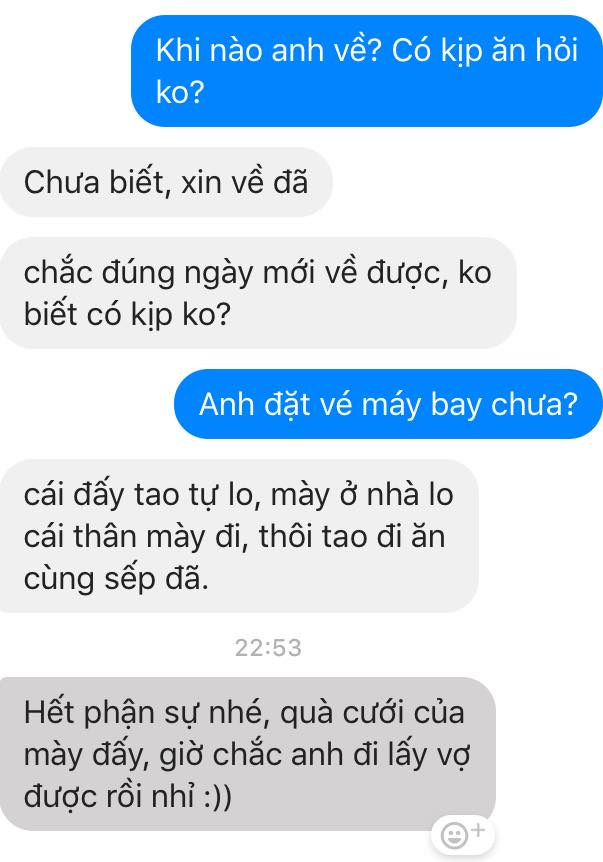The height and width of the screenshot is (862, 603).
Task: Select the bubble starting "chắc đúng ngày mới về"
Action: (x=258, y=292)
